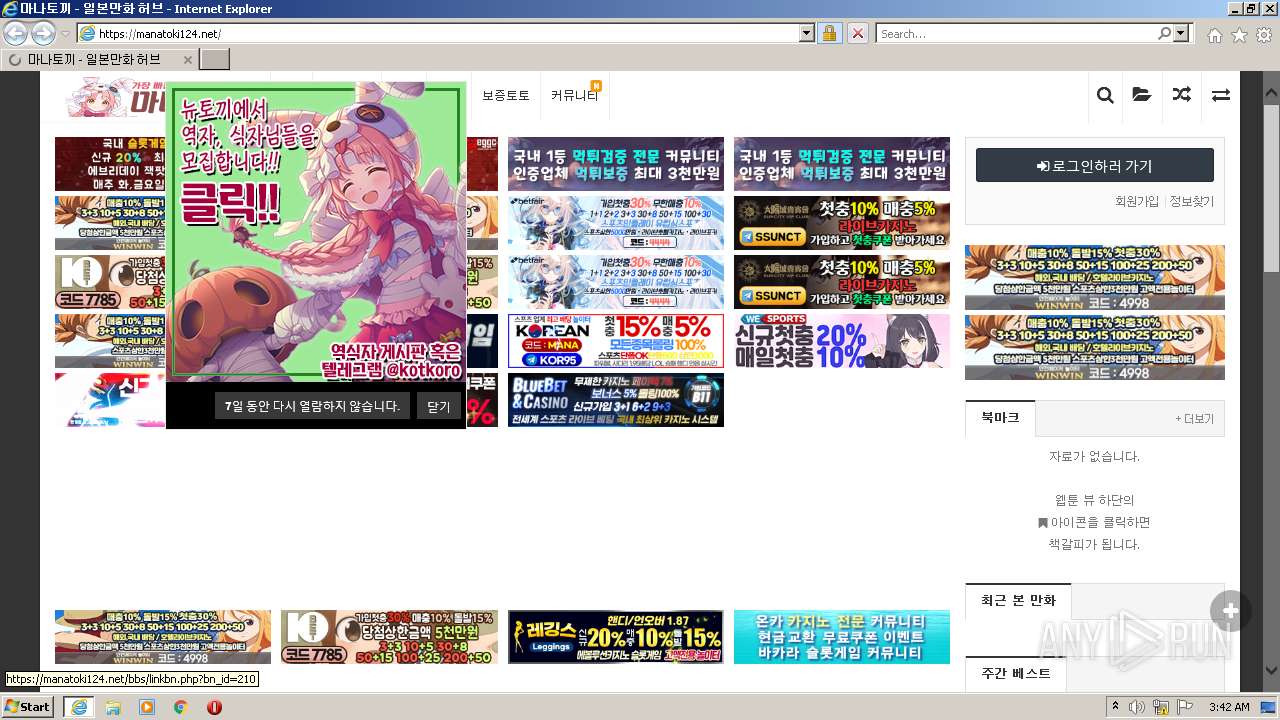
Task: Click inside the Search box
Action: [1016, 33]
